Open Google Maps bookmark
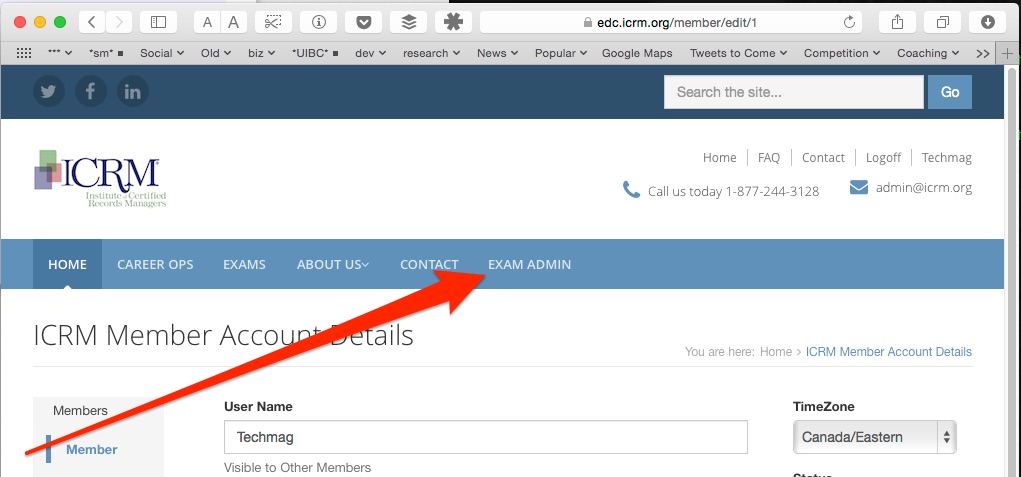This screenshot has width=1021, height=477. (x=637, y=53)
